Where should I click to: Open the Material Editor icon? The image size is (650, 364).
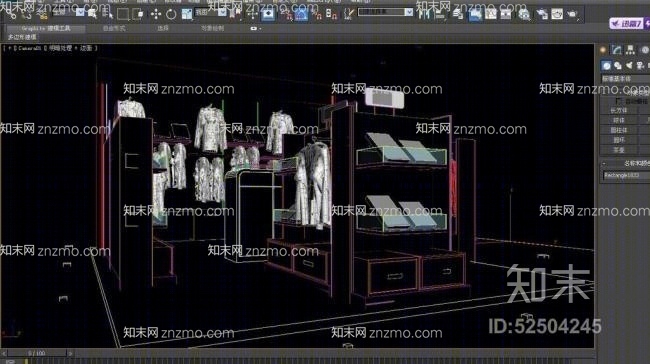pyautogui.click(x=524, y=15)
